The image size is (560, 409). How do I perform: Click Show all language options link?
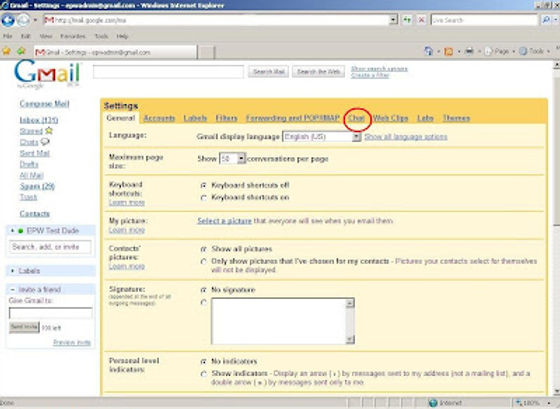pos(406,137)
